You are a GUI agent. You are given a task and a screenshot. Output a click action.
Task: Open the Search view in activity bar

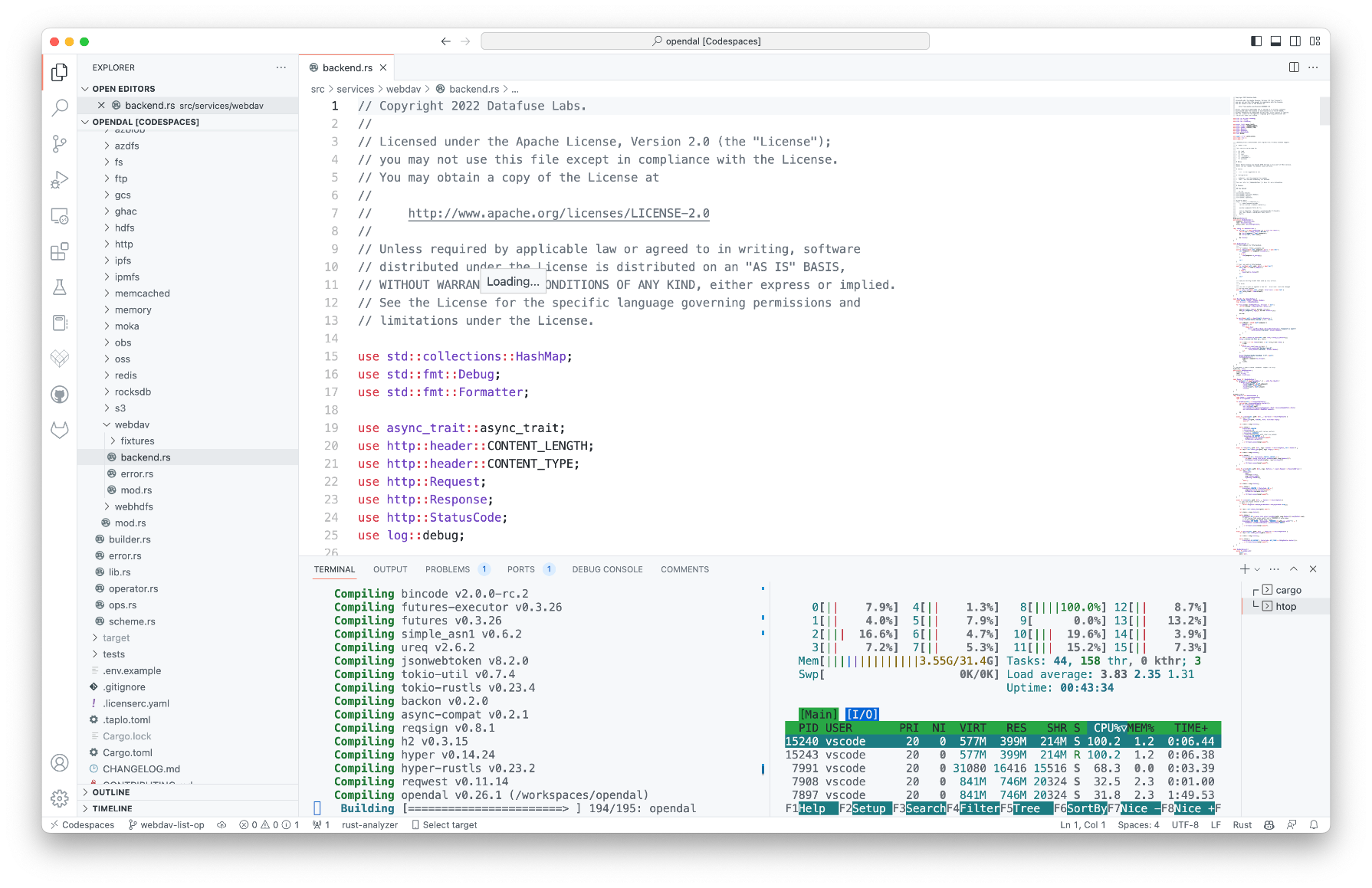click(x=60, y=108)
